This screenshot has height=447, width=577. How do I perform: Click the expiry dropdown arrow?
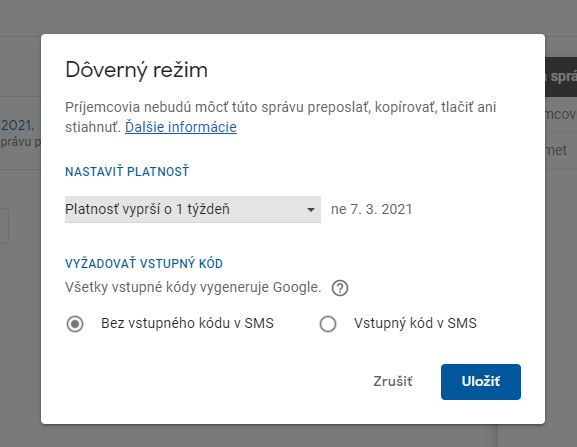click(311, 210)
